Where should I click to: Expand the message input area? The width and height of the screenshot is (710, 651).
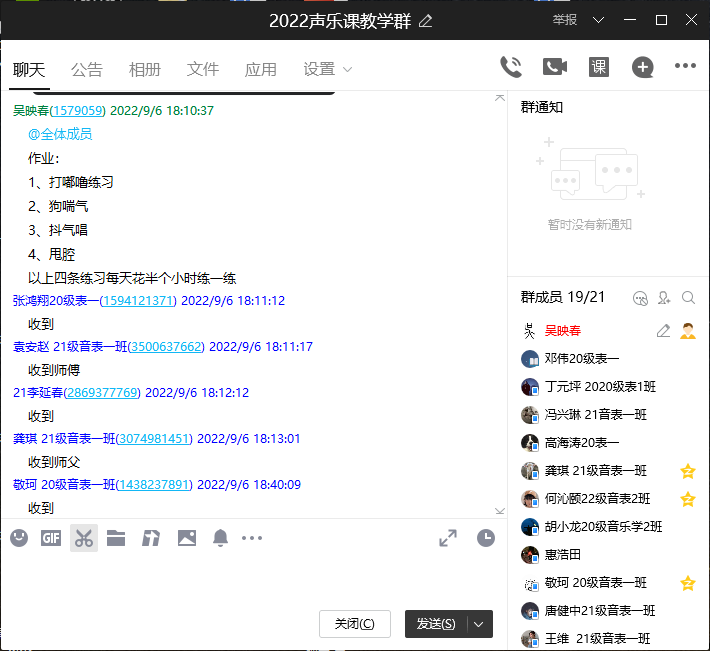448,538
